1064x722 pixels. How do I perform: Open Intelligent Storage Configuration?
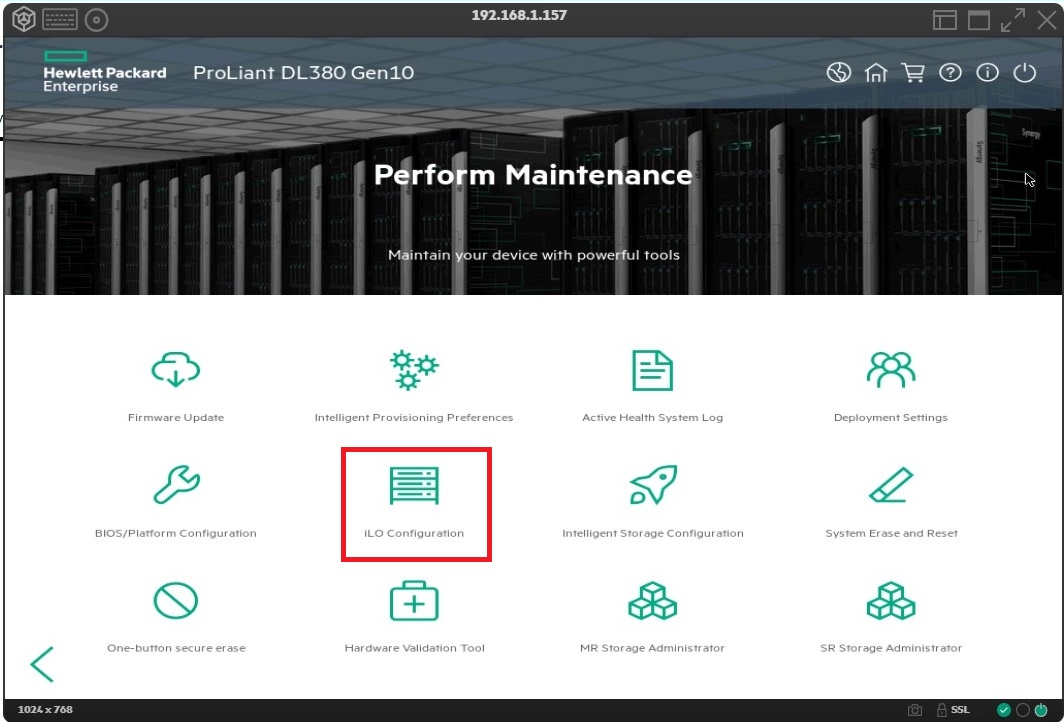(652, 500)
